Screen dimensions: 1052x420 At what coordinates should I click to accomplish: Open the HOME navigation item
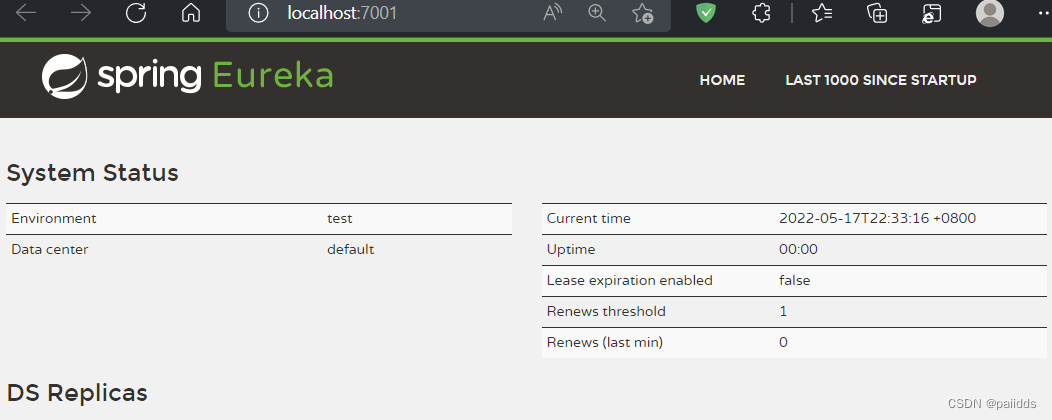tap(722, 80)
